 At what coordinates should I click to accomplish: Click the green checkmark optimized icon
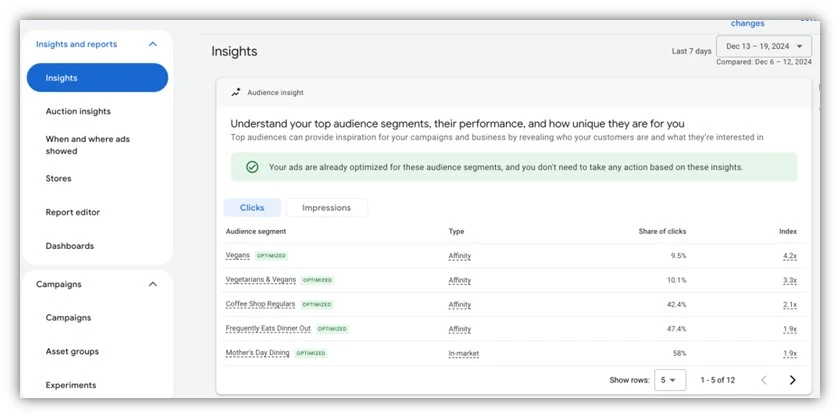click(252, 167)
